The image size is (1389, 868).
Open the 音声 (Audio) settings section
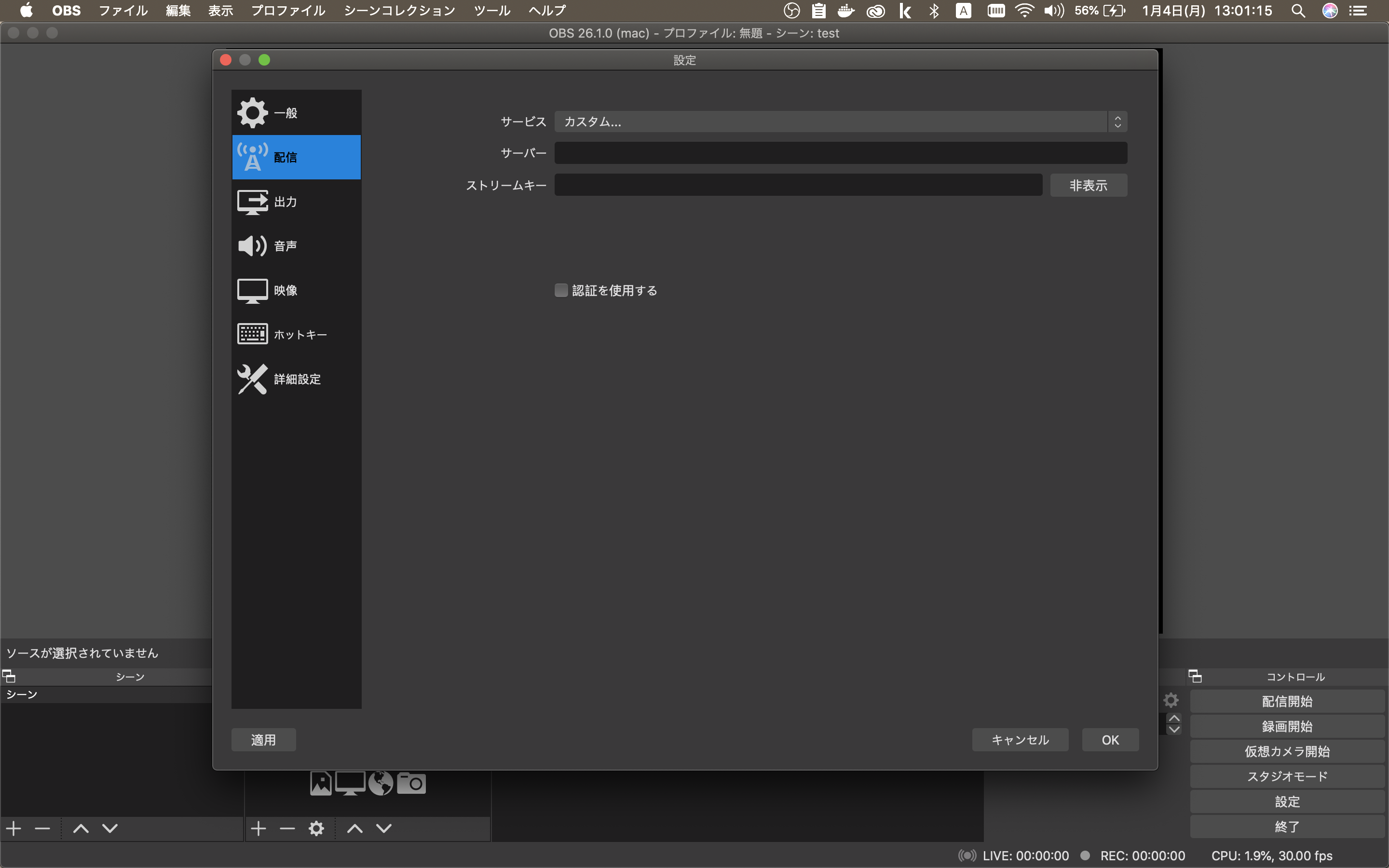(296, 246)
